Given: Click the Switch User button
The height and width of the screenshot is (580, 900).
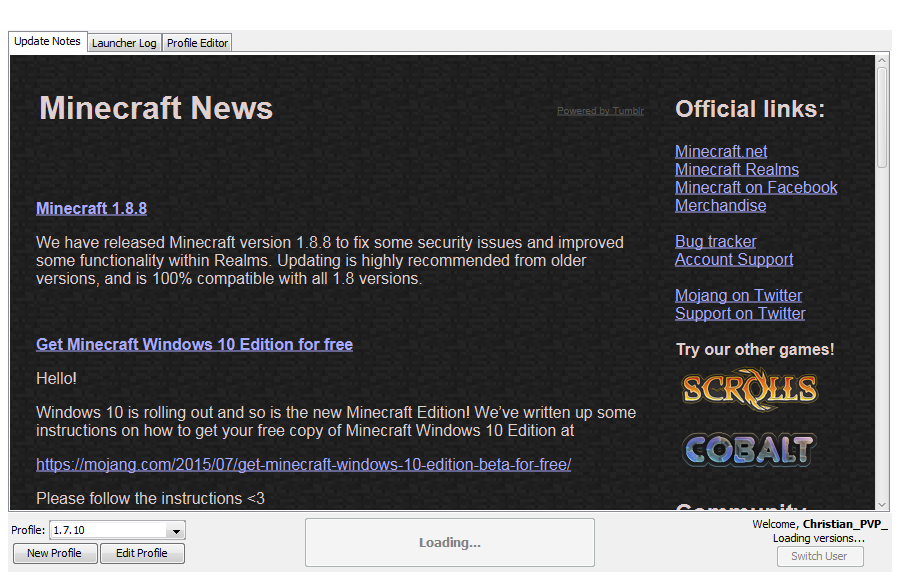Looking at the screenshot, I should pyautogui.click(x=820, y=556).
